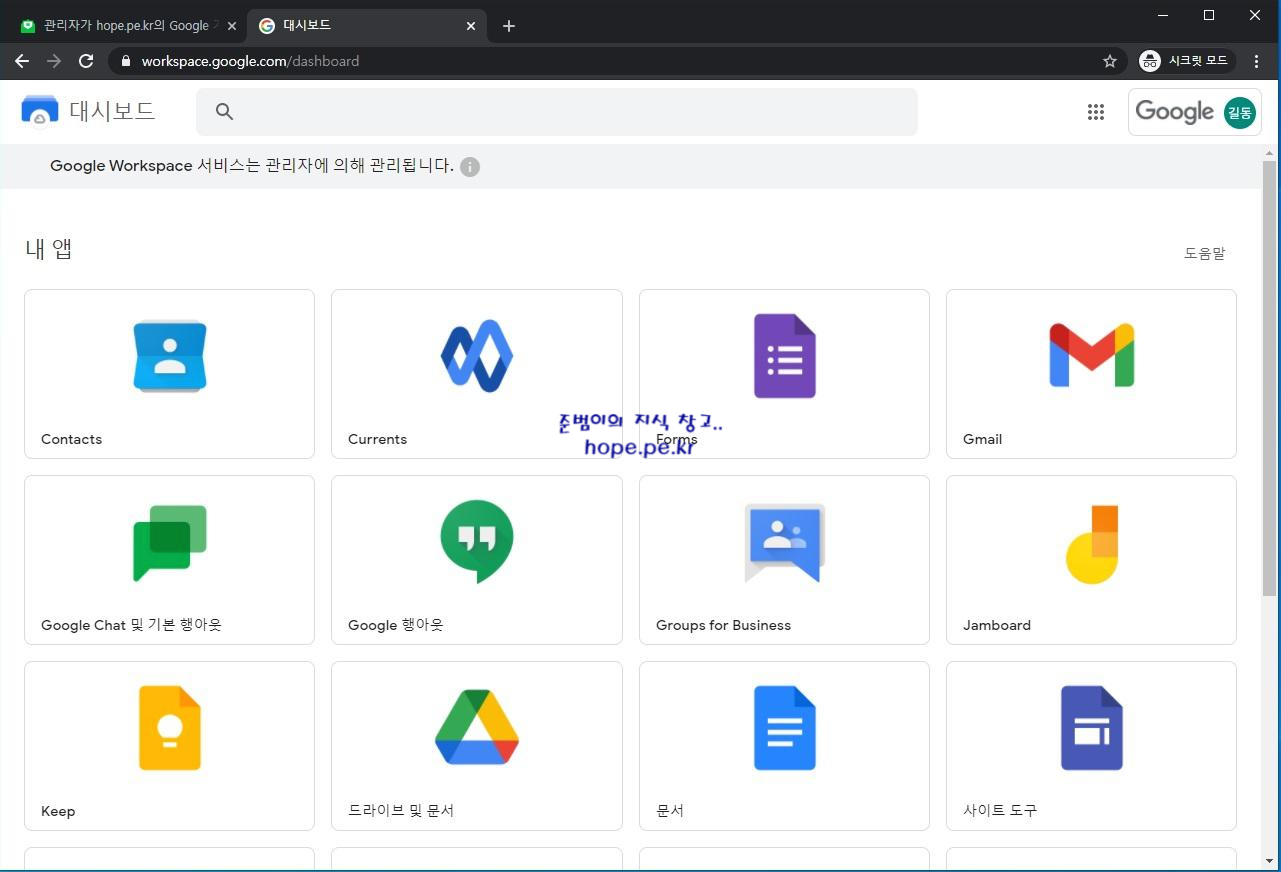Screen dimensions: 1281x872
Task: Click the incognito mode (시크릿 모드) indicator
Action: (x=1185, y=61)
